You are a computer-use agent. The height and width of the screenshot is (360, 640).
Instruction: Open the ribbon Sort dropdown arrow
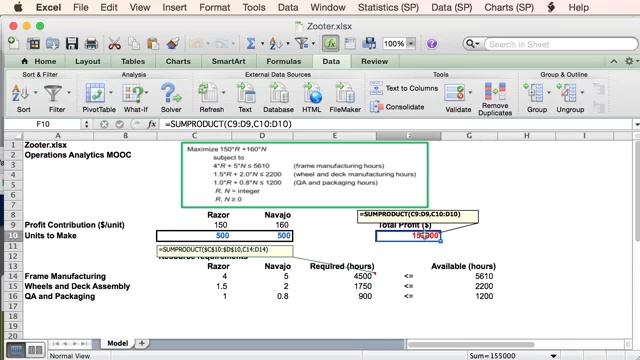click(x=35, y=93)
